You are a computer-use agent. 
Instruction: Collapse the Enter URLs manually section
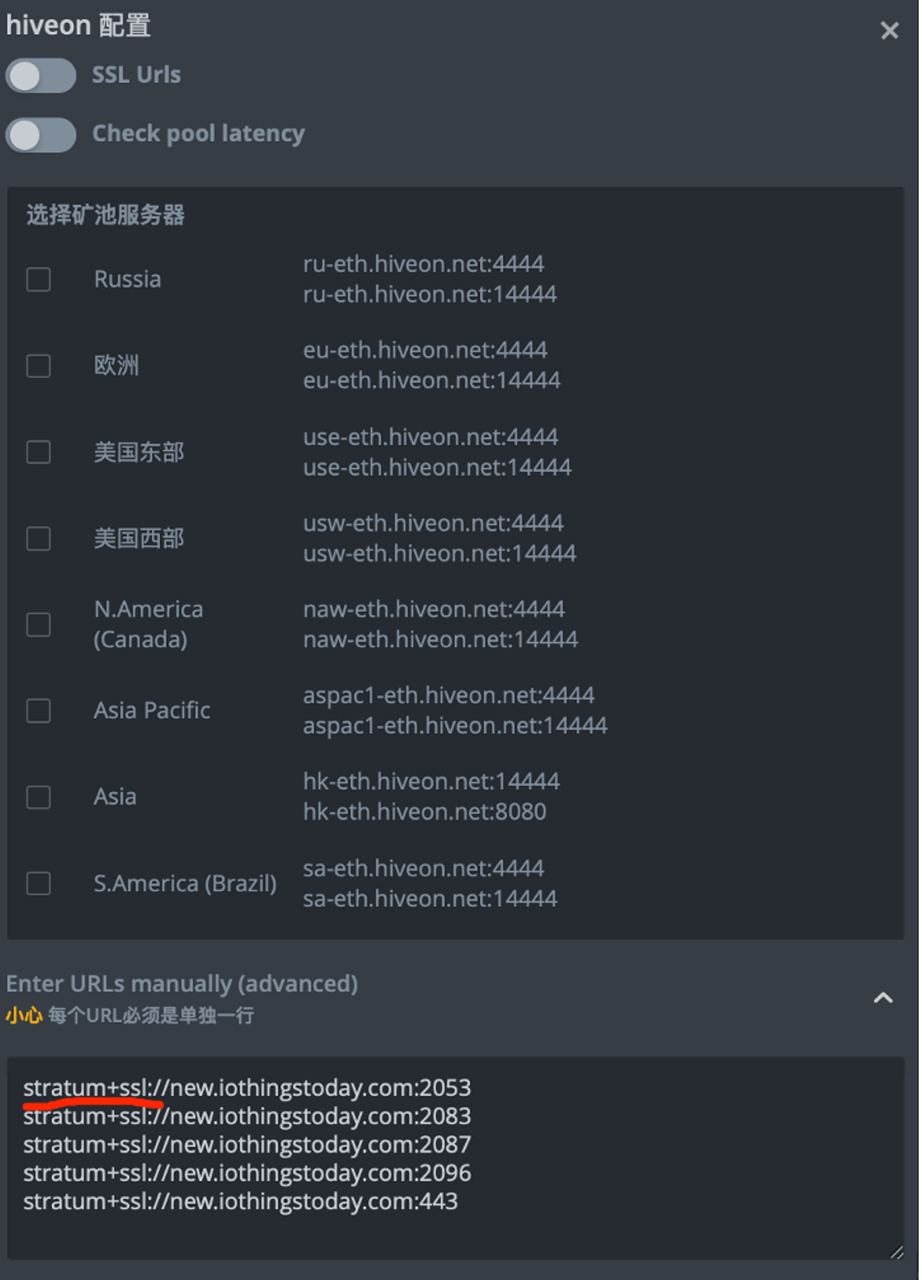(882, 998)
